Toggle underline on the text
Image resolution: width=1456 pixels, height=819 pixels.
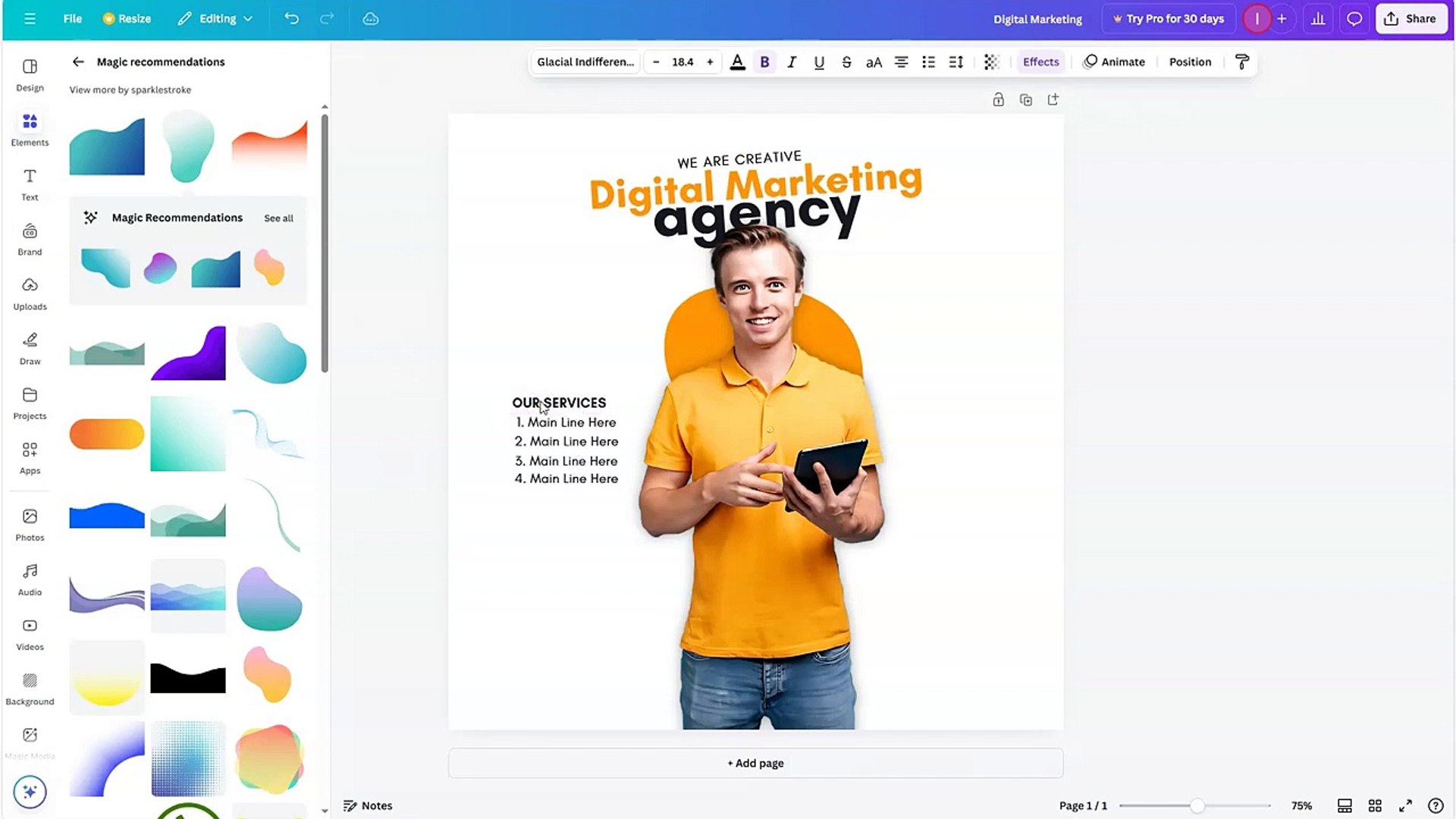(819, 61)
